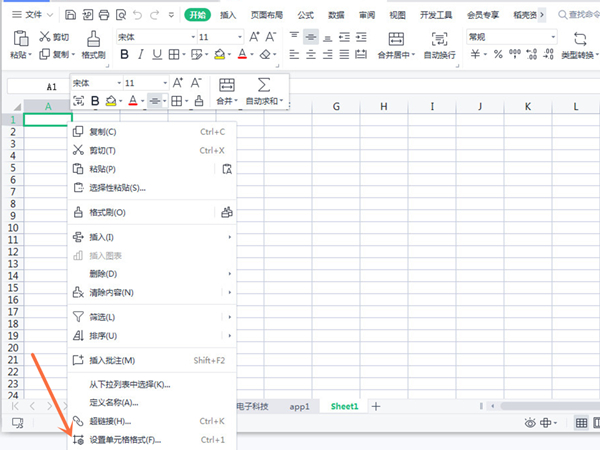Click the AutoSum (自动求和) icon in mini toolbar
The image size is (600, 450).
point(264,85)
